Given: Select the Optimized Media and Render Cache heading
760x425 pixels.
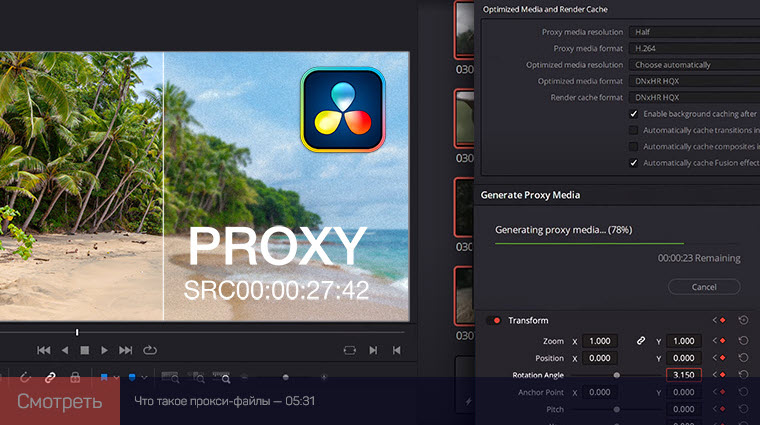Looking at the screenshot, I should pos(545,9).
